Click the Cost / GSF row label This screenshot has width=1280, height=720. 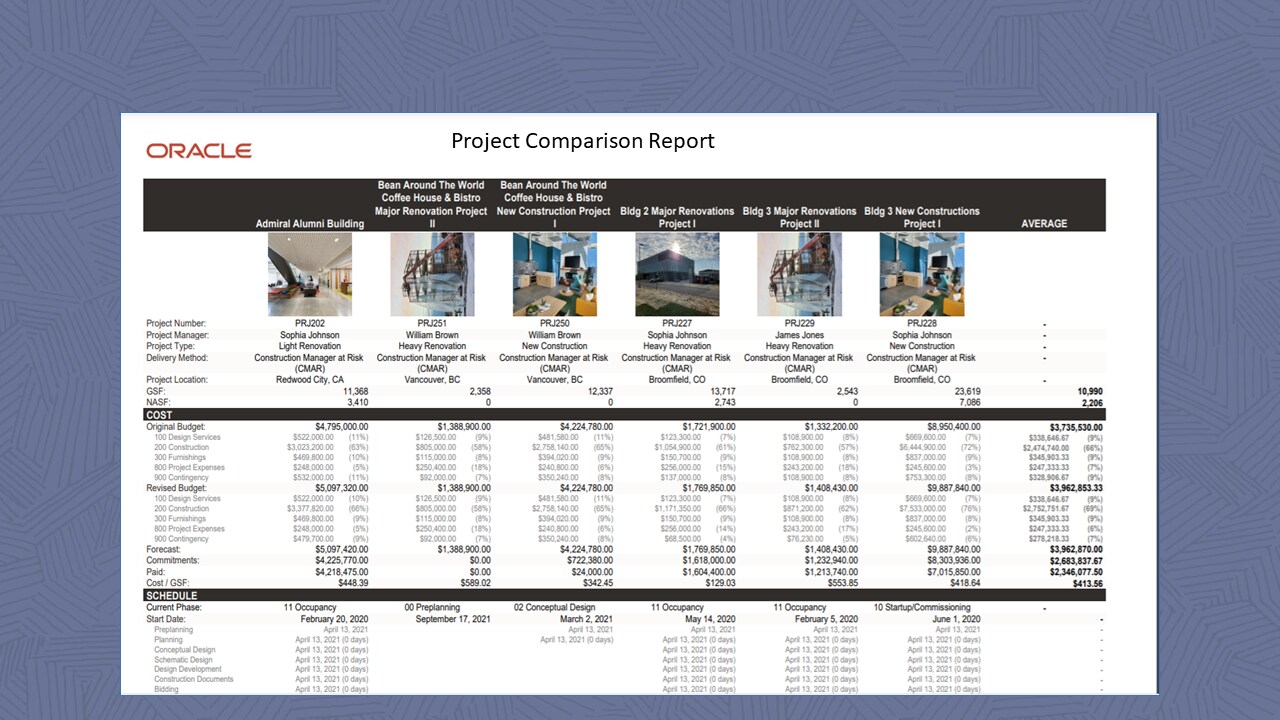tap(167, 582)
